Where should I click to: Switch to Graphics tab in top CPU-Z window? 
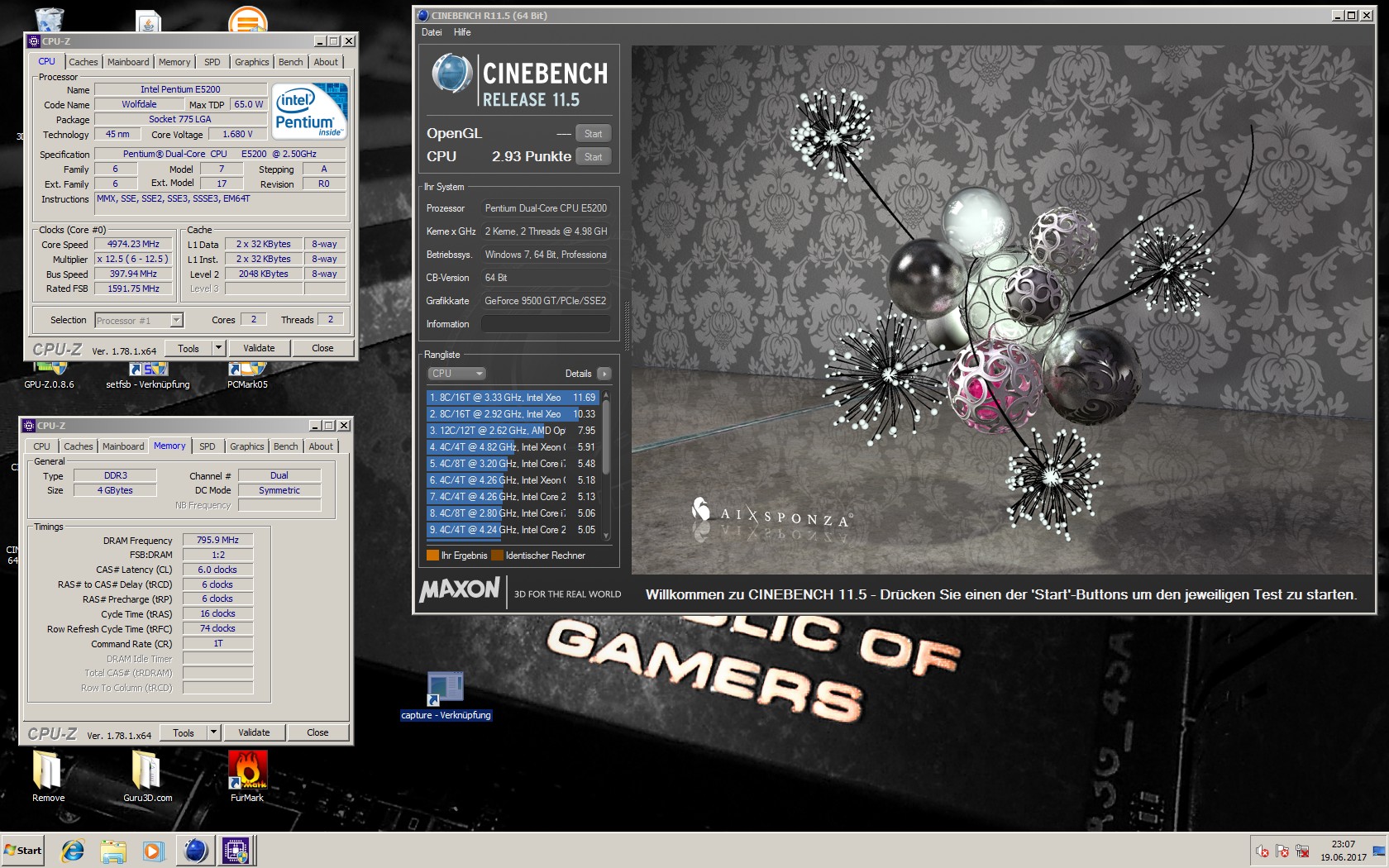point(251,62)
